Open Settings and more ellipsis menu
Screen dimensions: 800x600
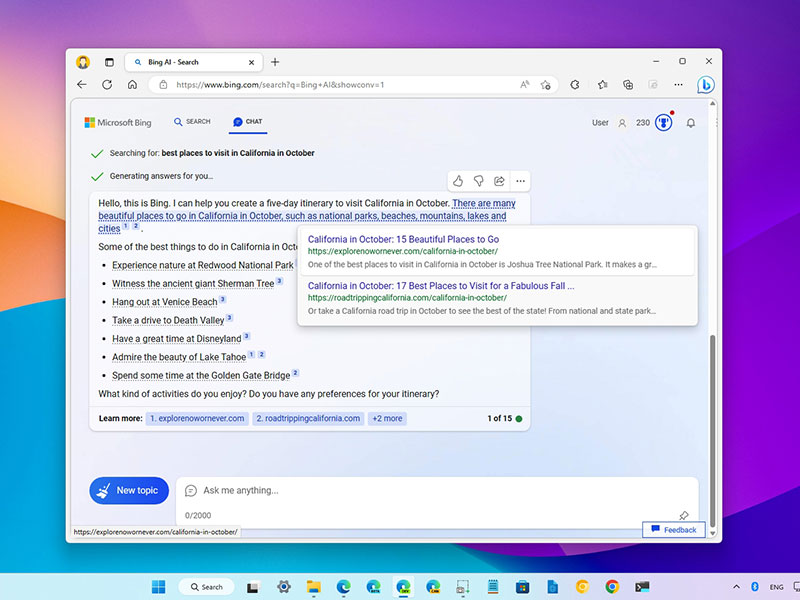678,85
